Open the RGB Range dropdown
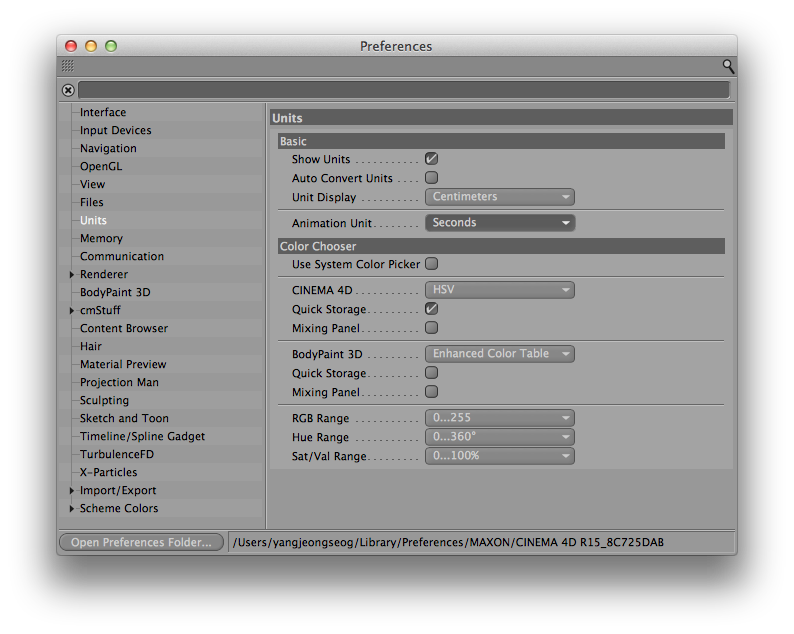This screenshot has width=794, height=634. coord(500,418)
